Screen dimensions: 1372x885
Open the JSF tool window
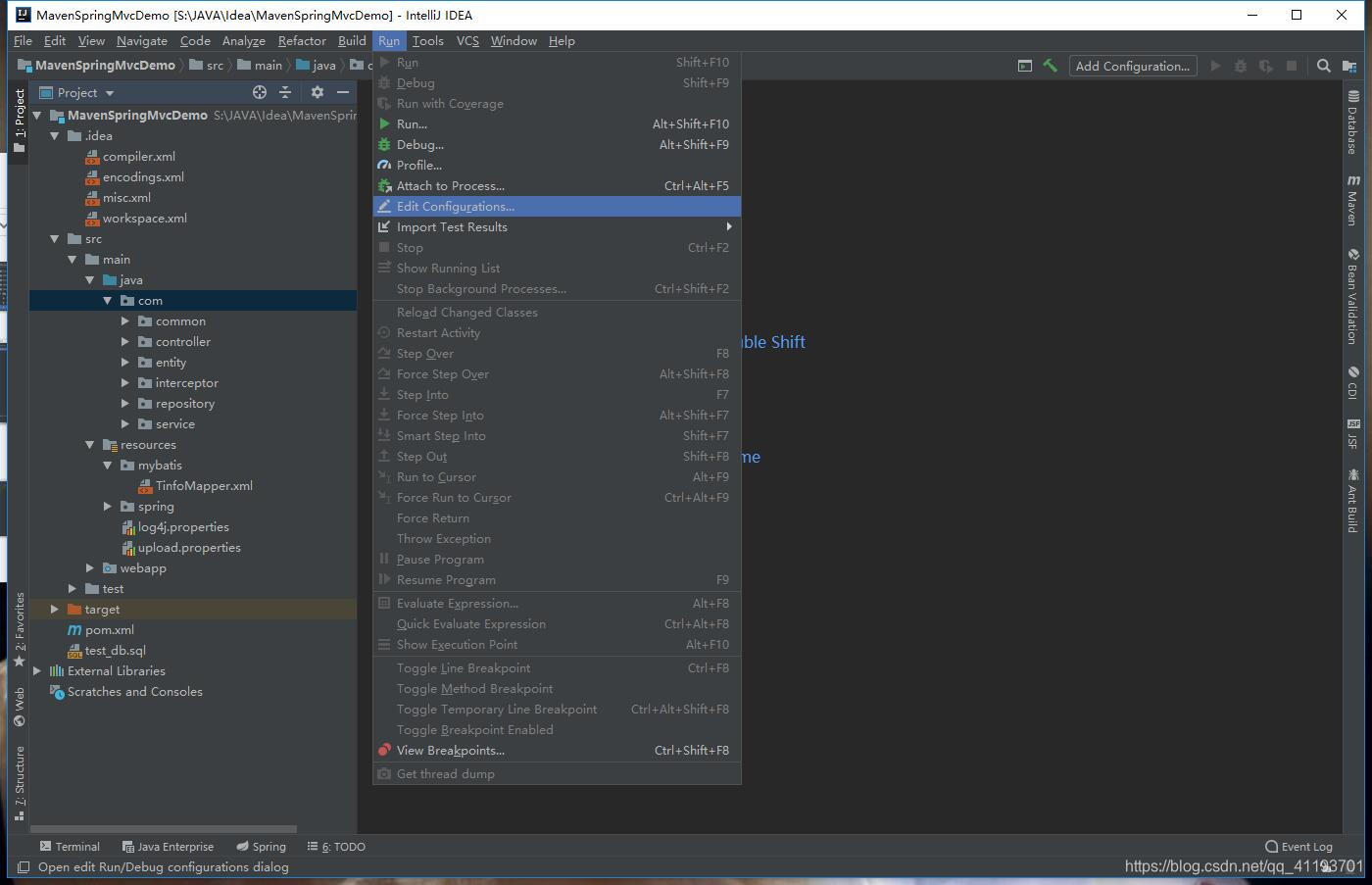pos(1352,433)
